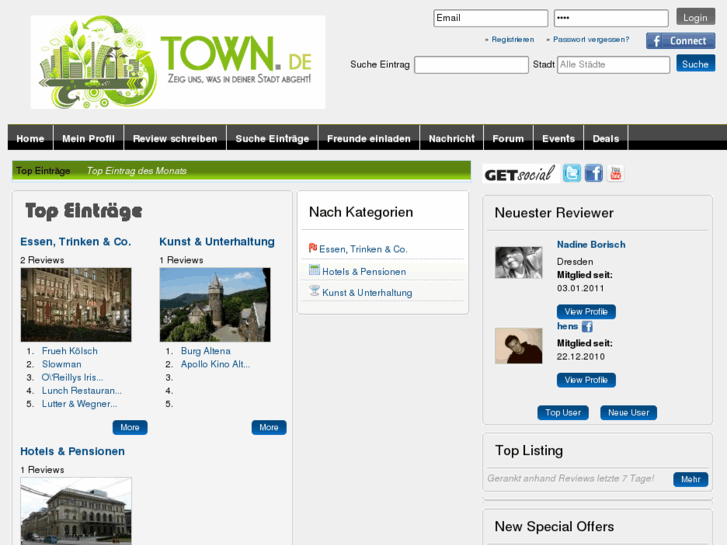Viewport: 727px width, 545px height.
Task: Click the Town.de logo
Action: (x=178, y=62)
